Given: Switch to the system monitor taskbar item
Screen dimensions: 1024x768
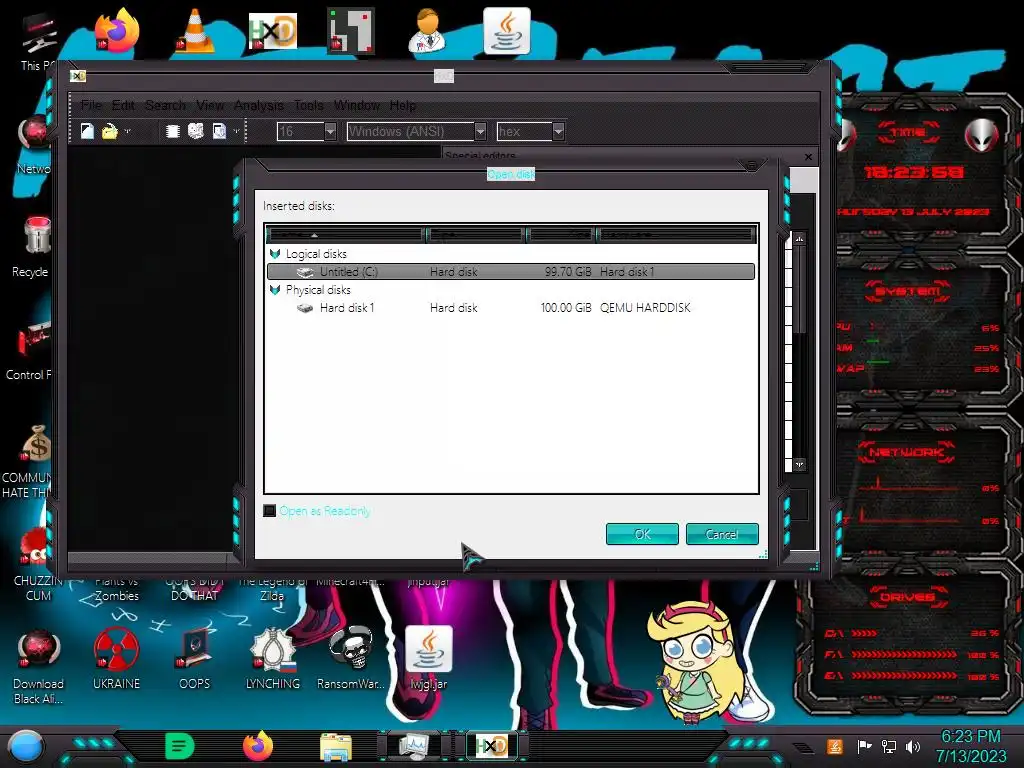Looking at the screenshot, I should pyautogui.click(x=414, y=746).
